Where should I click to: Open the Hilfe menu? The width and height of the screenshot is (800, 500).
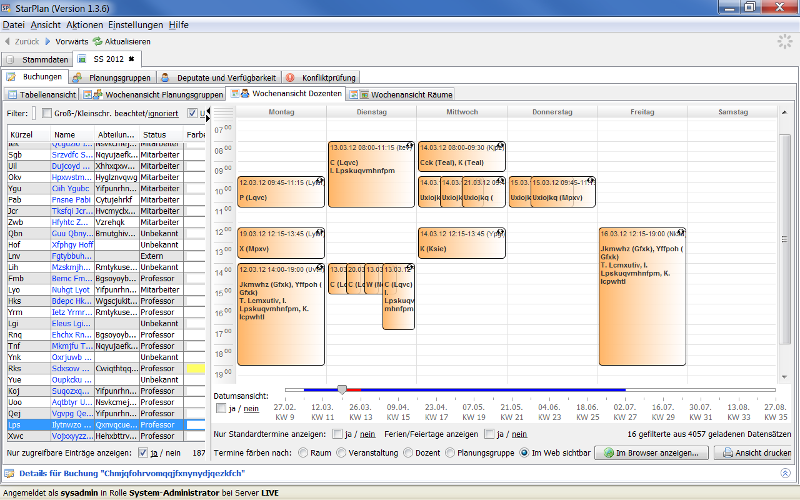tap(179, 24)
